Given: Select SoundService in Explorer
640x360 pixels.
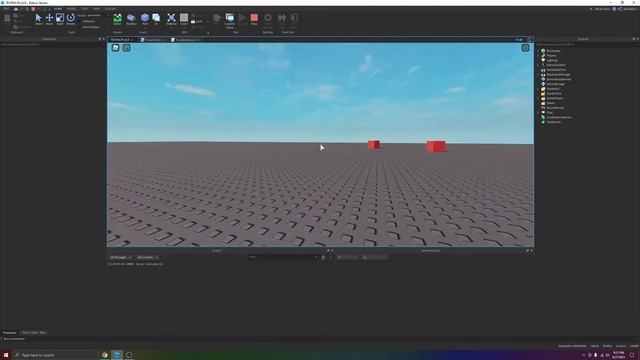Looking at the screenshot, I should [555, 108].
